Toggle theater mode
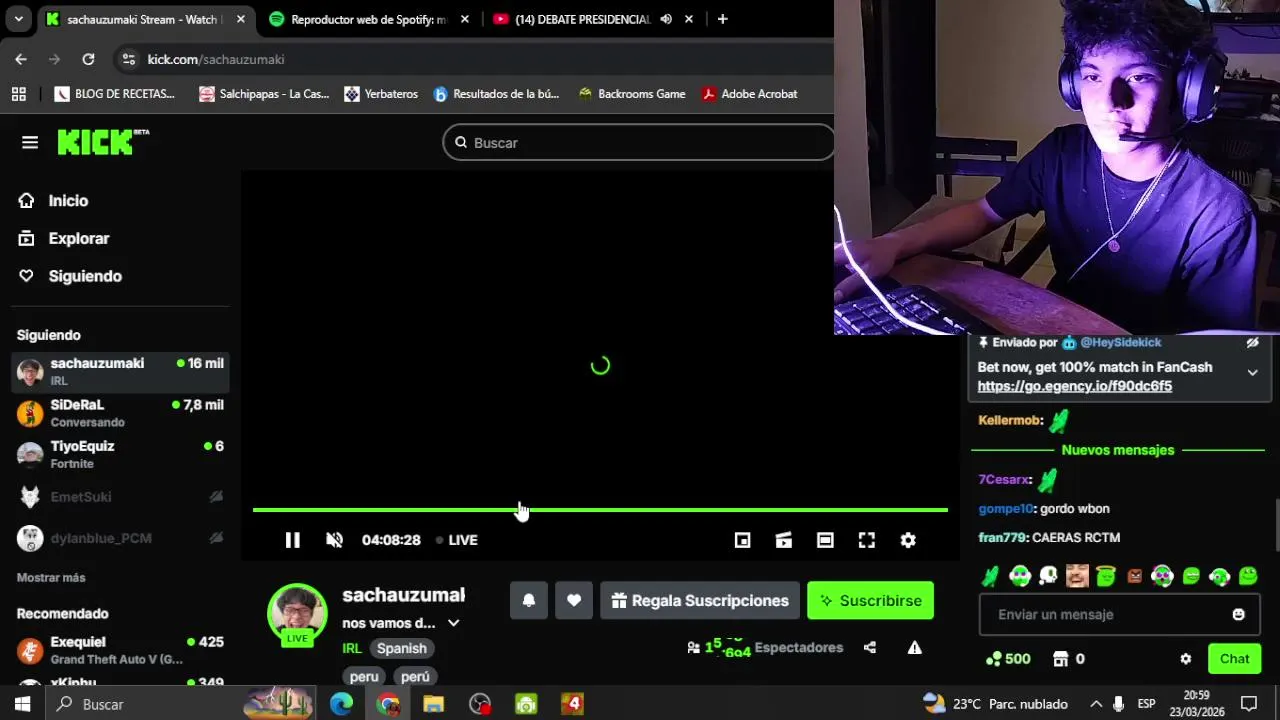Image resolution: width=1280 pixels, height=720 pixels. 825,540
